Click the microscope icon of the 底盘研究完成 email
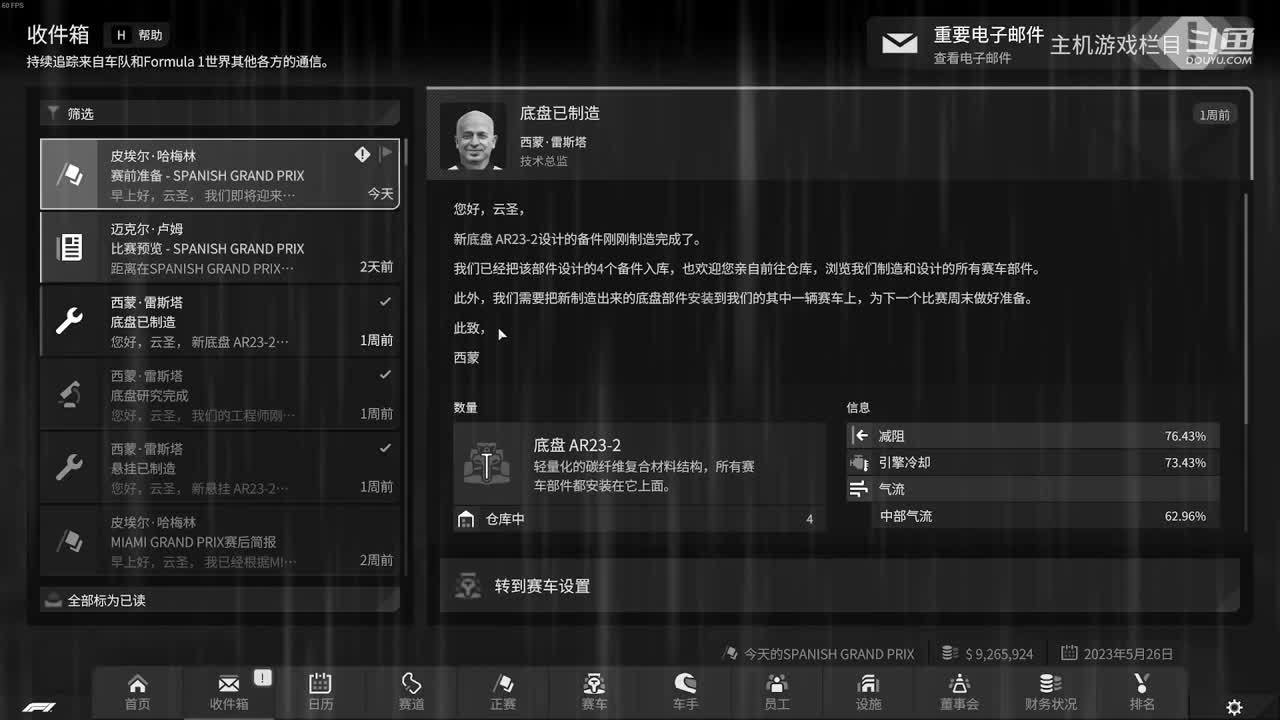The image size is (1280, 720). coord(70,394)
